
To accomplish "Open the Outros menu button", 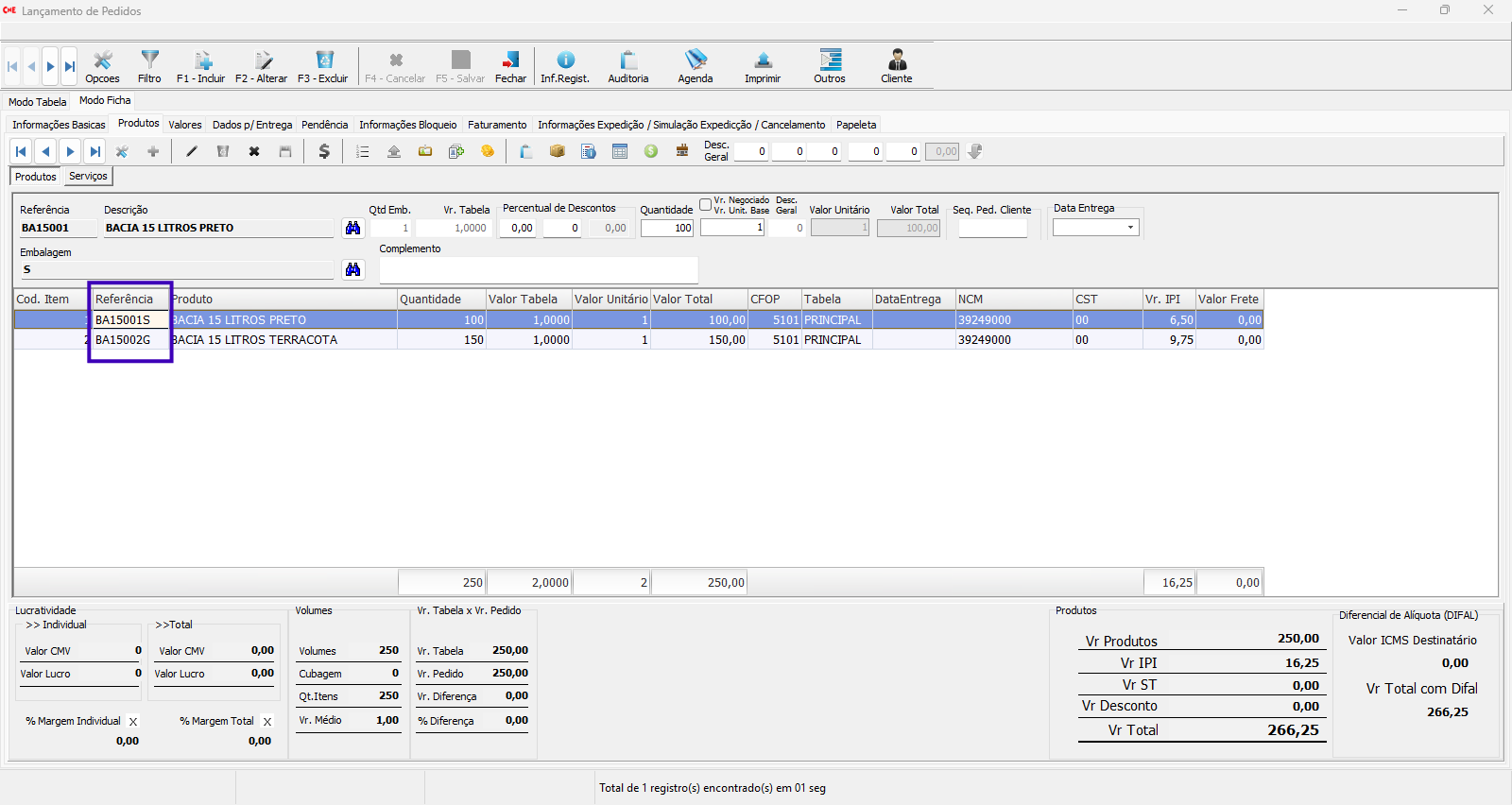I will (x=830, y=66).
